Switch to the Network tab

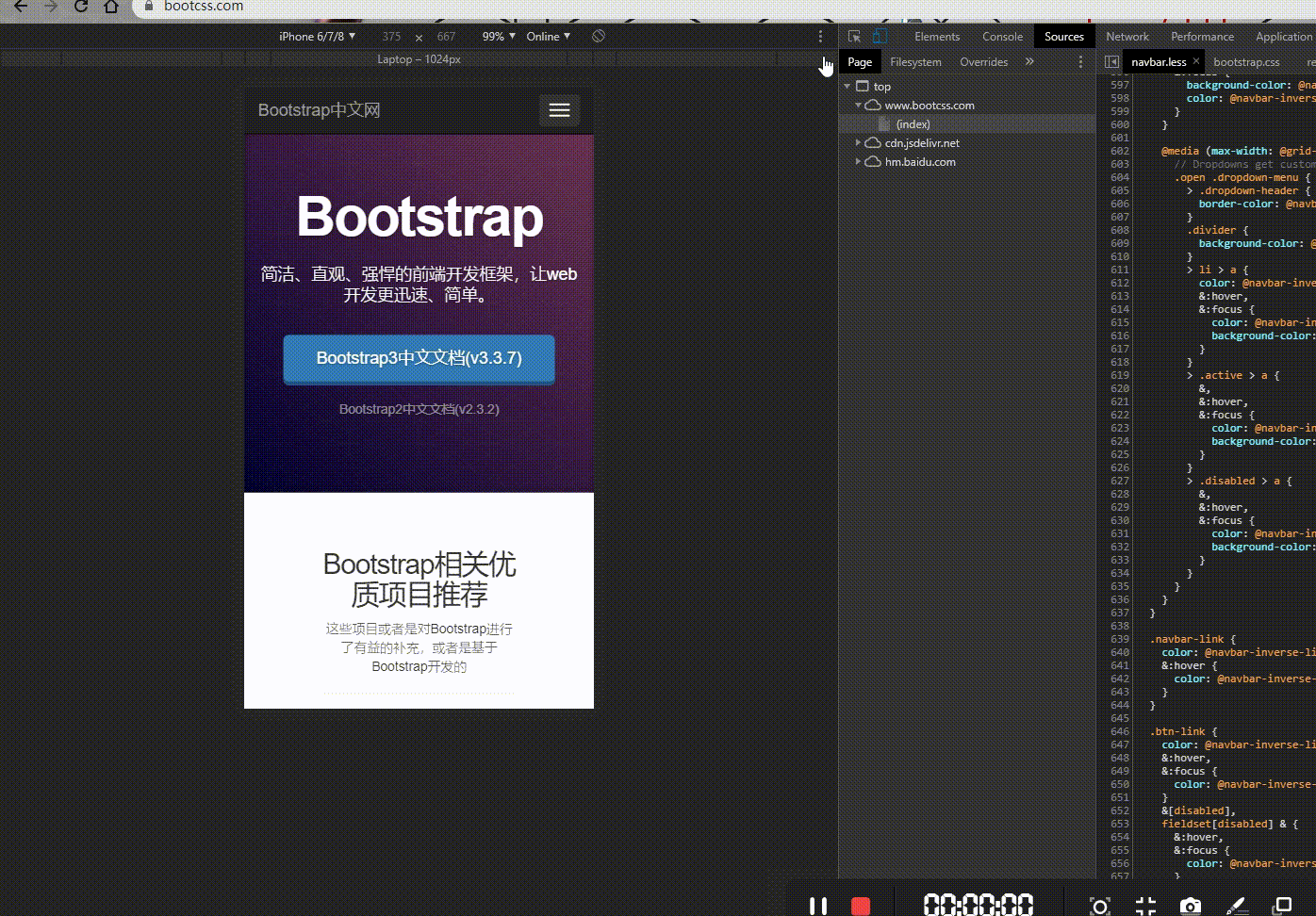1127,36
